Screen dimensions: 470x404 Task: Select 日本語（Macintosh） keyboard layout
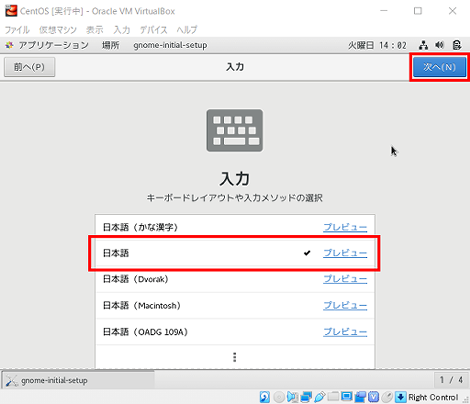coord(235,305)
